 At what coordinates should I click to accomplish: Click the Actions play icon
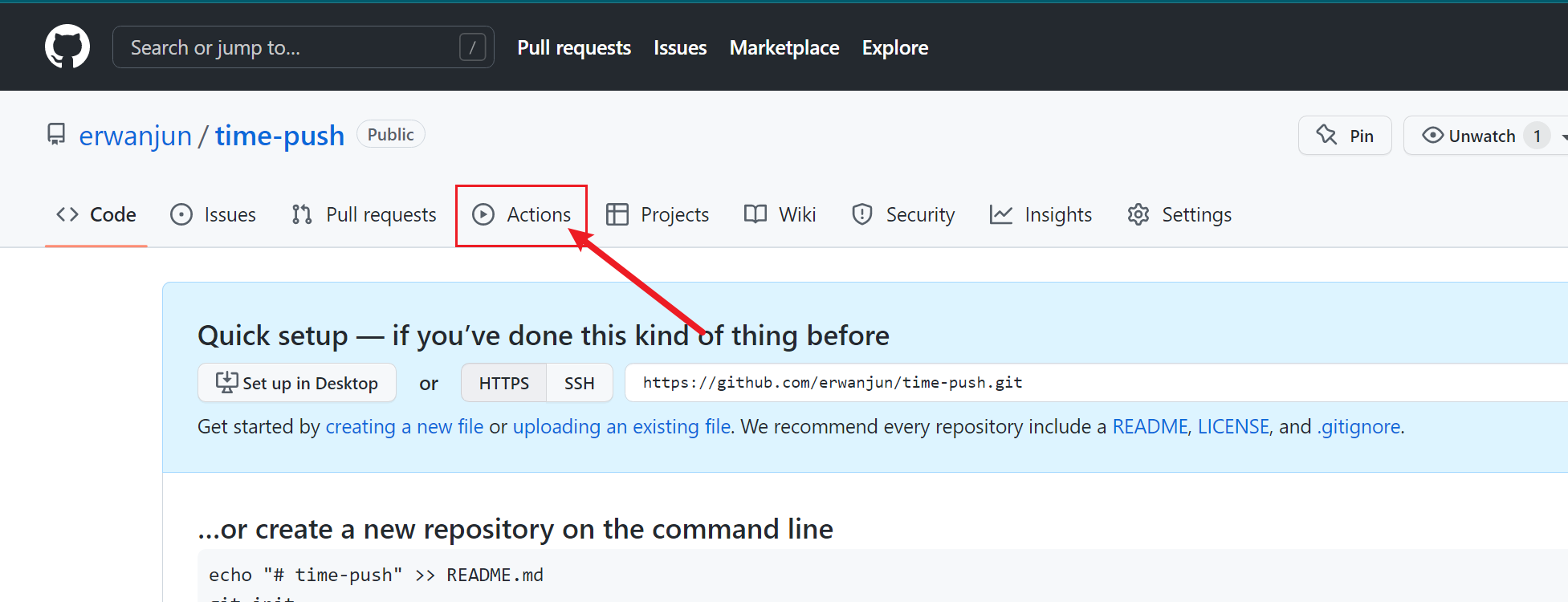pyautogui.click(x=483, y=214)
